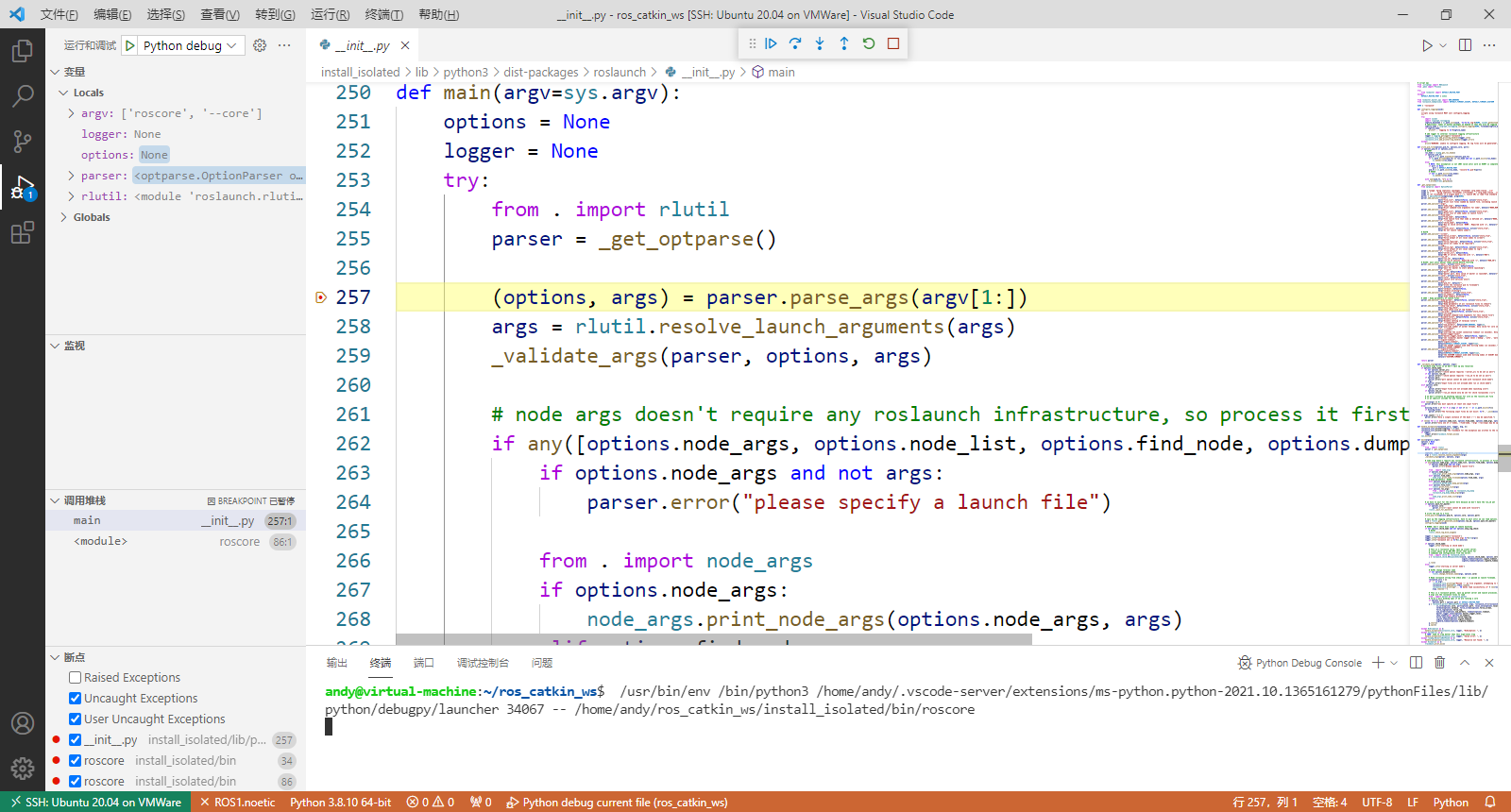Click ROS1.noetic status bar item
The height and width of the screenshot is (812, 1511).
(x=237, y=803)
